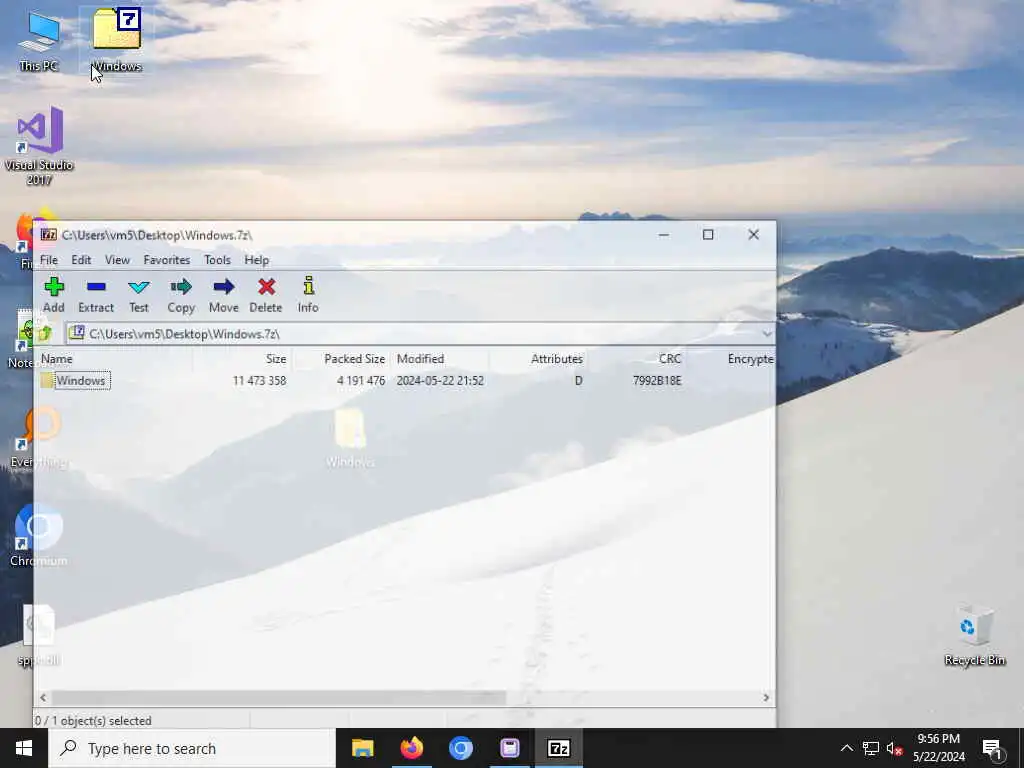This screenshot has width=1024, height=768.
Task: Open the View menu
Action: click(x=118, y=260)
